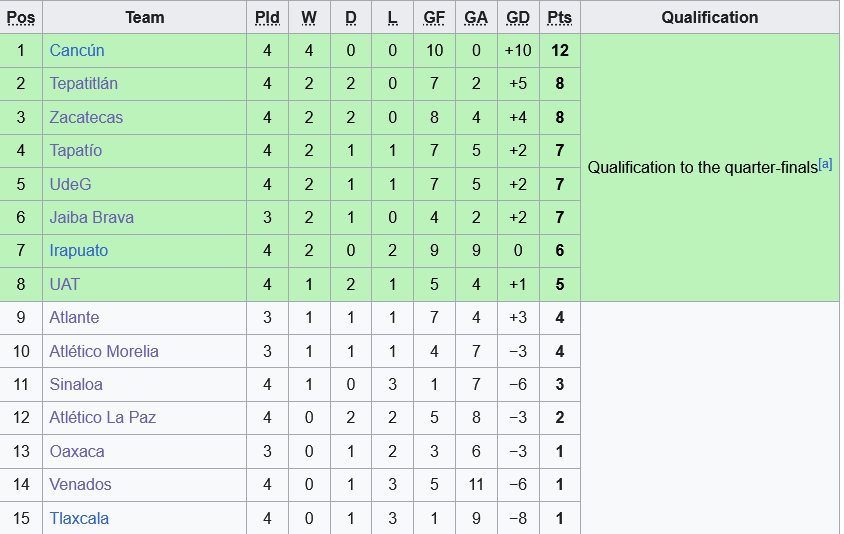The height and width of the screenshot is (534, 844).
Task: Go to the Oaxaca team link
Action: (x=77, y=451)
